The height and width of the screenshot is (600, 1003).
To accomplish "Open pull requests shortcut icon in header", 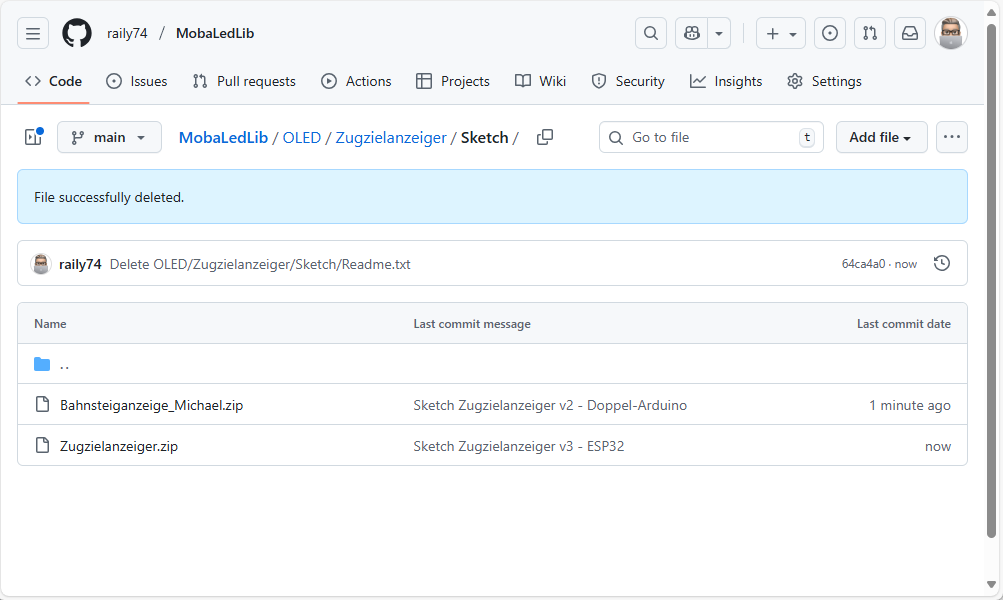I will point(870,33).
